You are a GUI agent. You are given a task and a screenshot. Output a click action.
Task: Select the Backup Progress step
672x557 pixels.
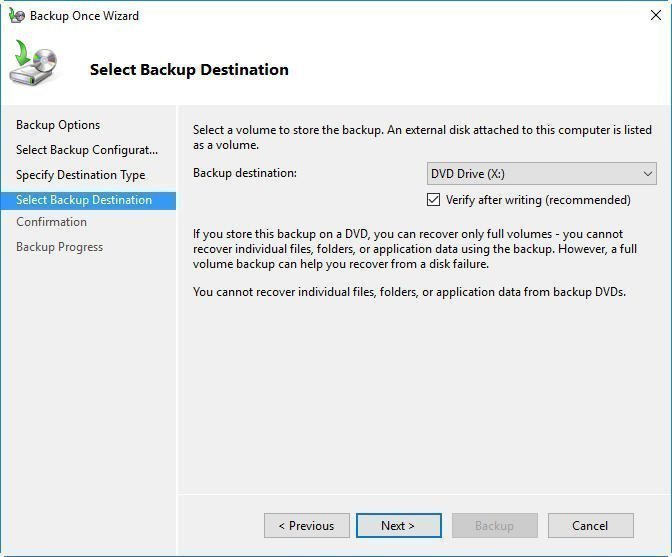(59, 247)
